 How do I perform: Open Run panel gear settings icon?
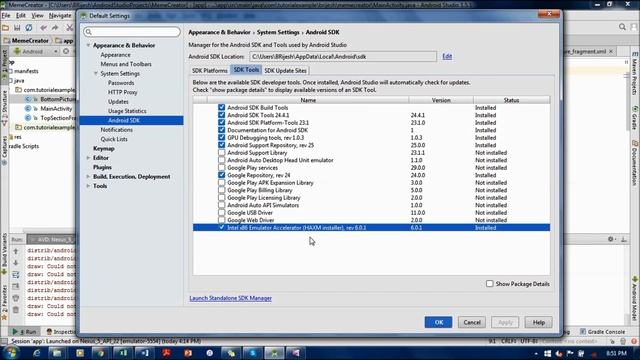click(x=611, y=239)
